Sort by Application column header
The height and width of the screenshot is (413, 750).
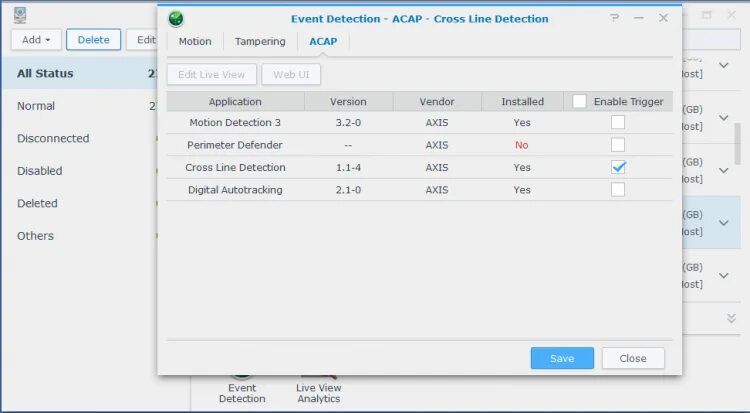point(235,101)
